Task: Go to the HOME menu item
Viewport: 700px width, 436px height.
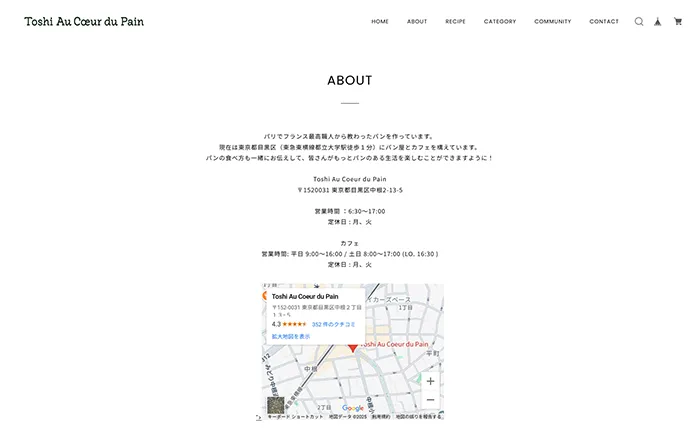Action: point(380,21)
